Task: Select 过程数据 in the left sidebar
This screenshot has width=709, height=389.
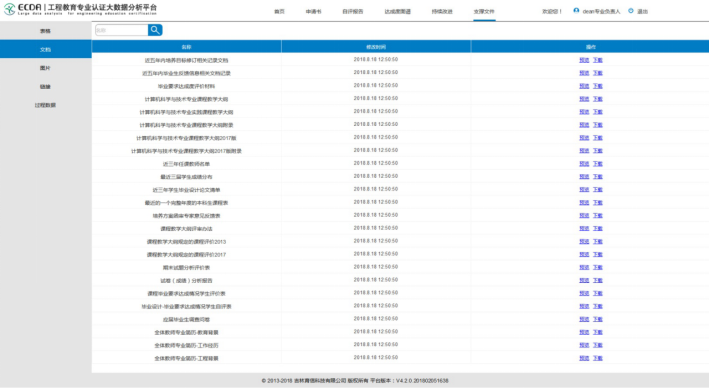Action: [x=45, y=105]
